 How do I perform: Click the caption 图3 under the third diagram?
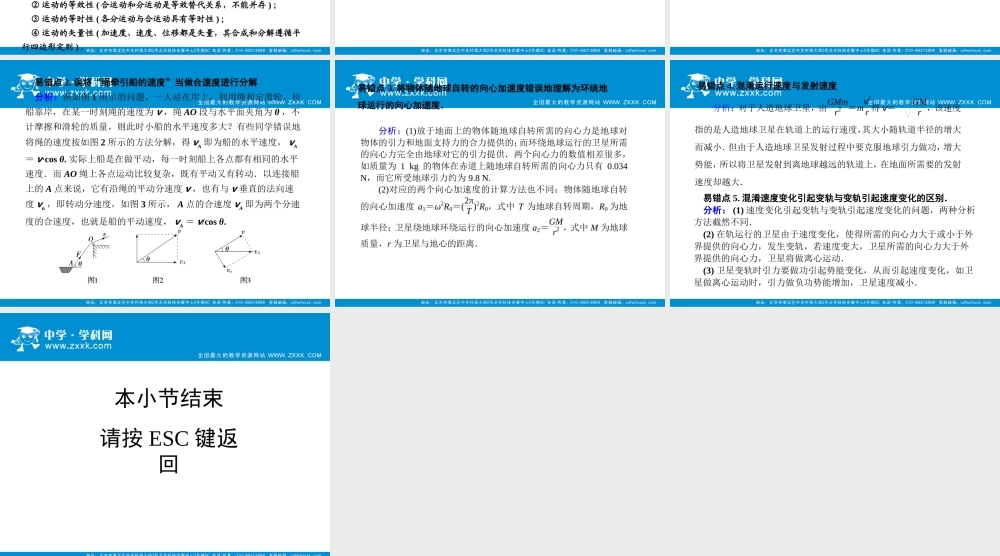[x=246, y=281]
